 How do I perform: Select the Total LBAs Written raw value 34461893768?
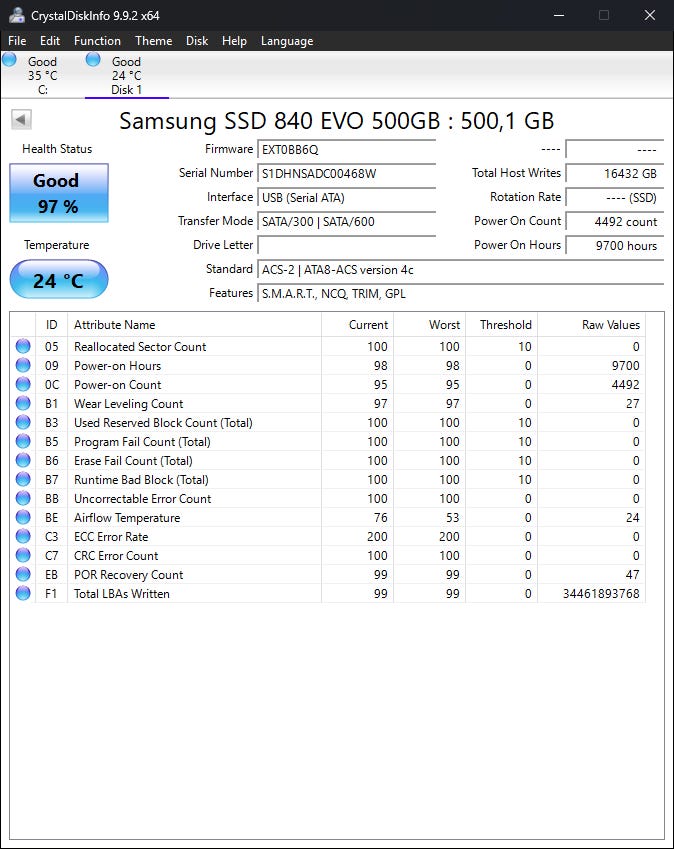(x=601, y=593)
